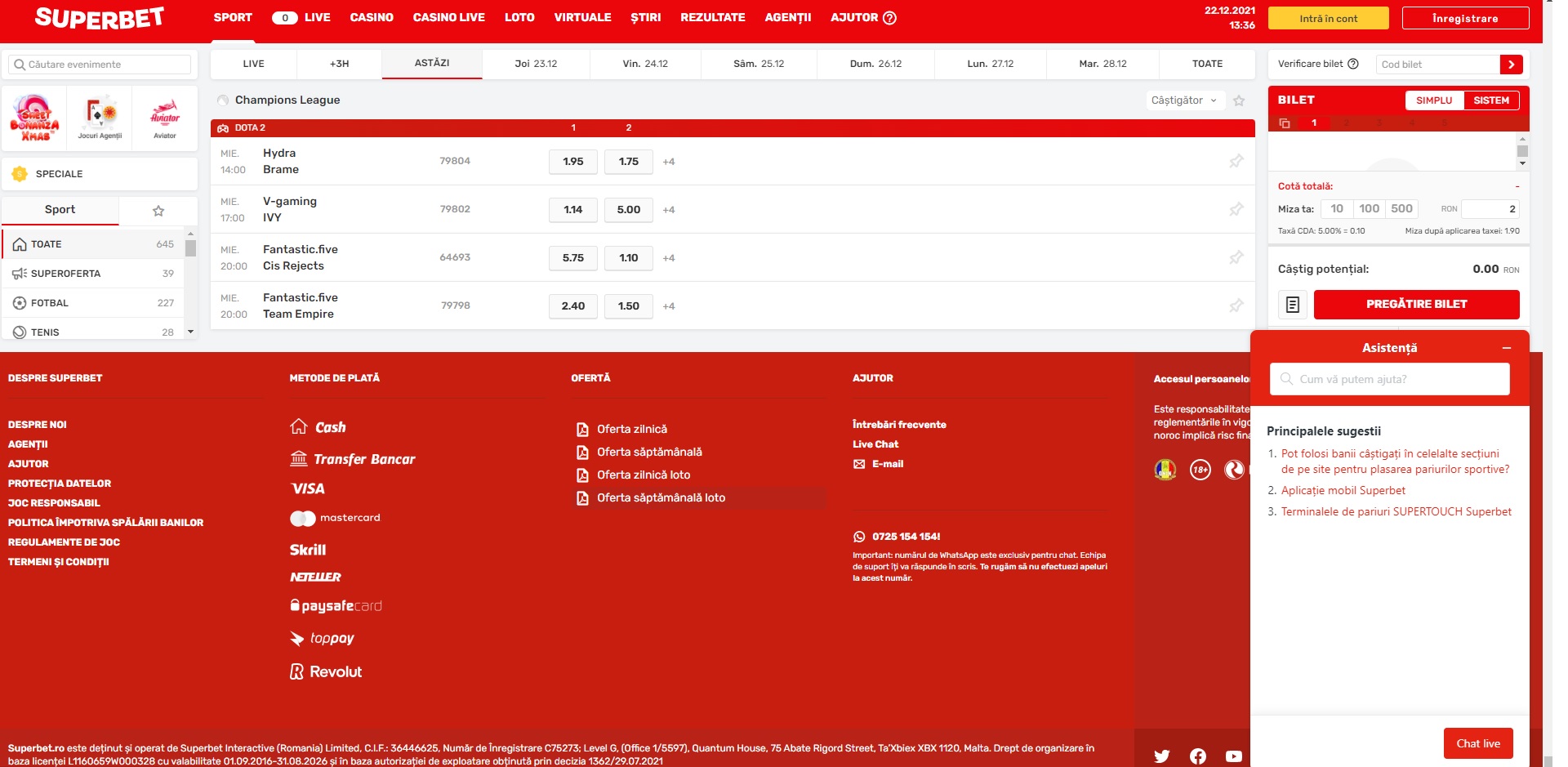Select TOATE sports home entry

click(94, 244)
